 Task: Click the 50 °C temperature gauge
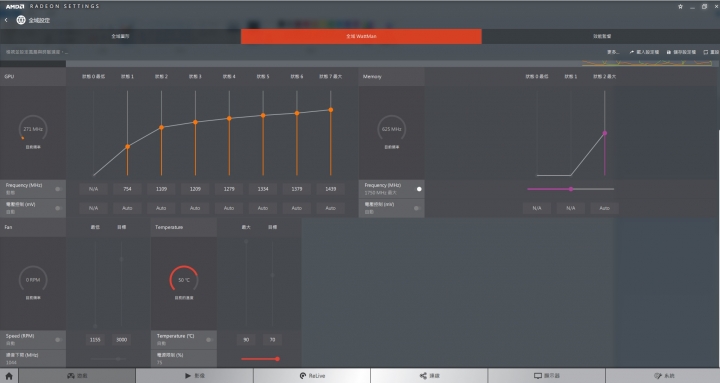coord(184,279)
